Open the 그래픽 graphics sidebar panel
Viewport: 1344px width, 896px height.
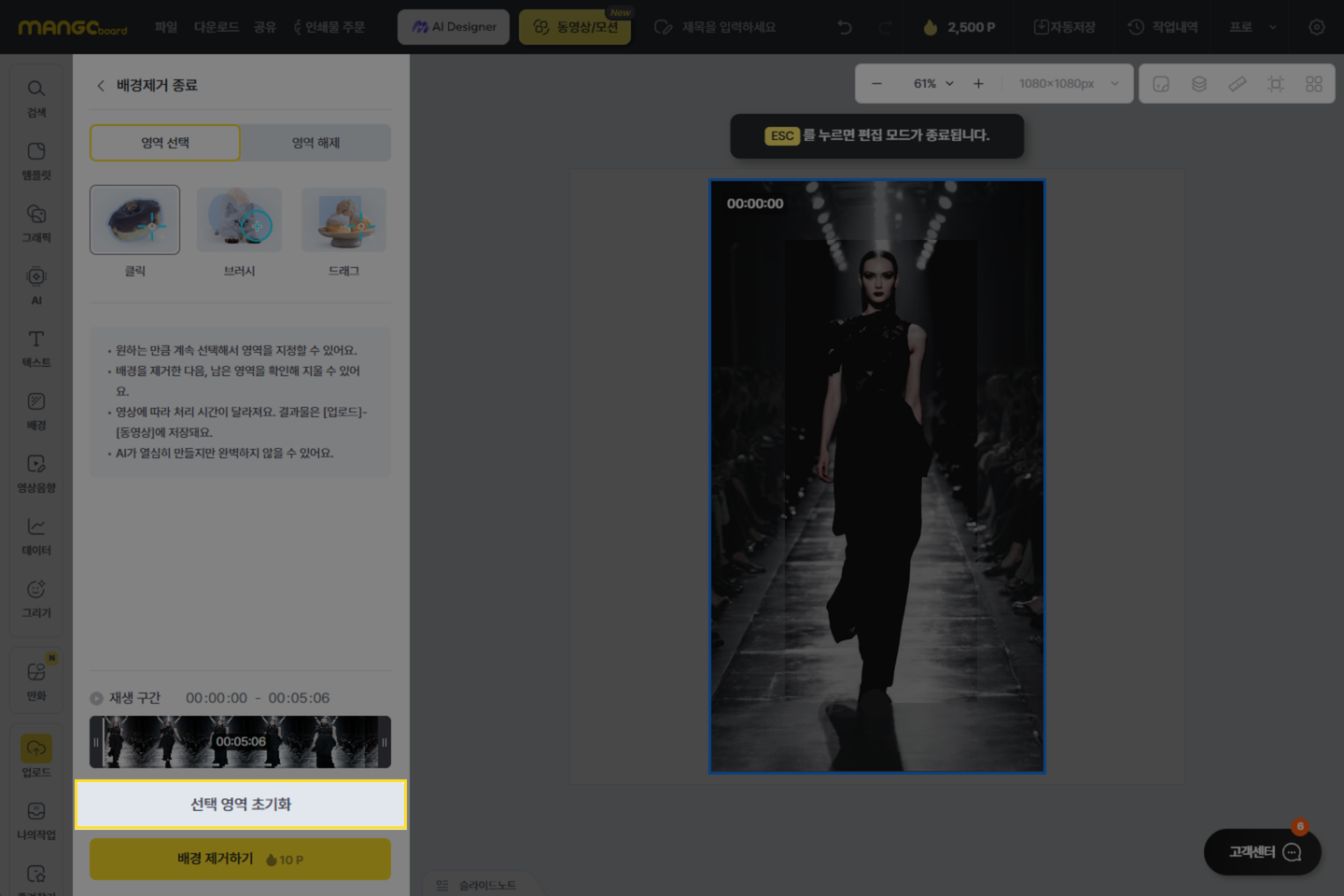pyautogui.click(x=36, y=223)
